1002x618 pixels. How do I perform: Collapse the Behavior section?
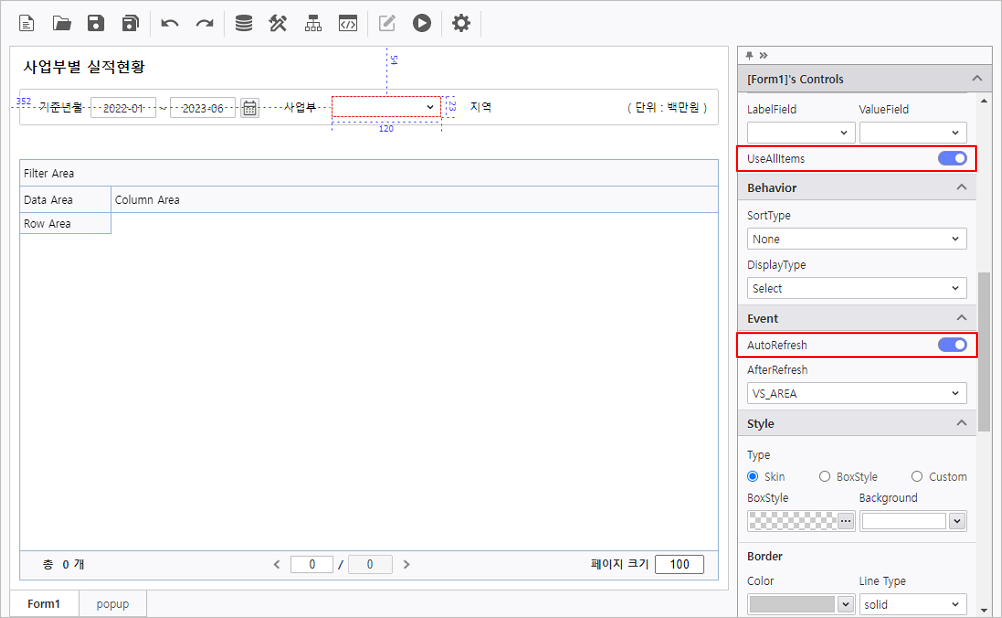pos(961,188)
